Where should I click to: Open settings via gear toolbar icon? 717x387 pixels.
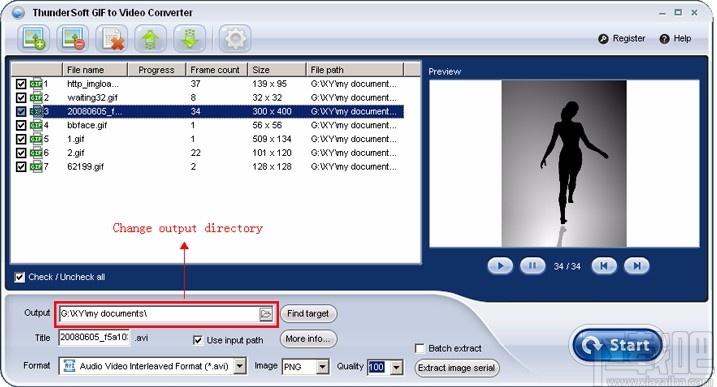[235, 38]
